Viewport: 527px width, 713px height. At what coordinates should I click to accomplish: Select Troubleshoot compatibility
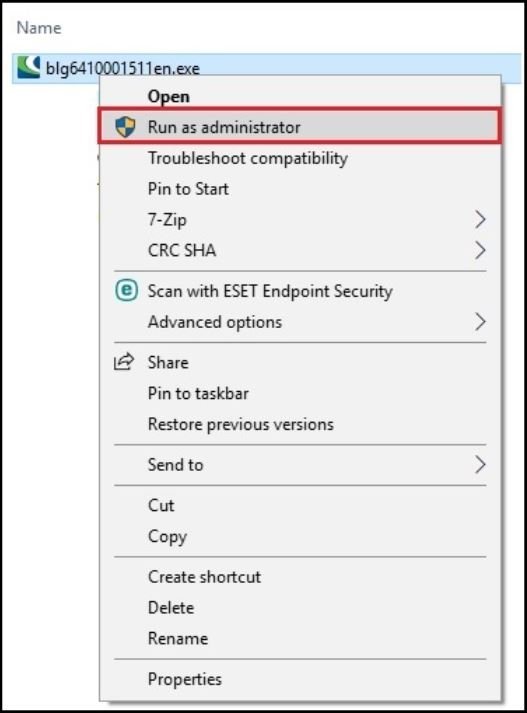[300, 158]
